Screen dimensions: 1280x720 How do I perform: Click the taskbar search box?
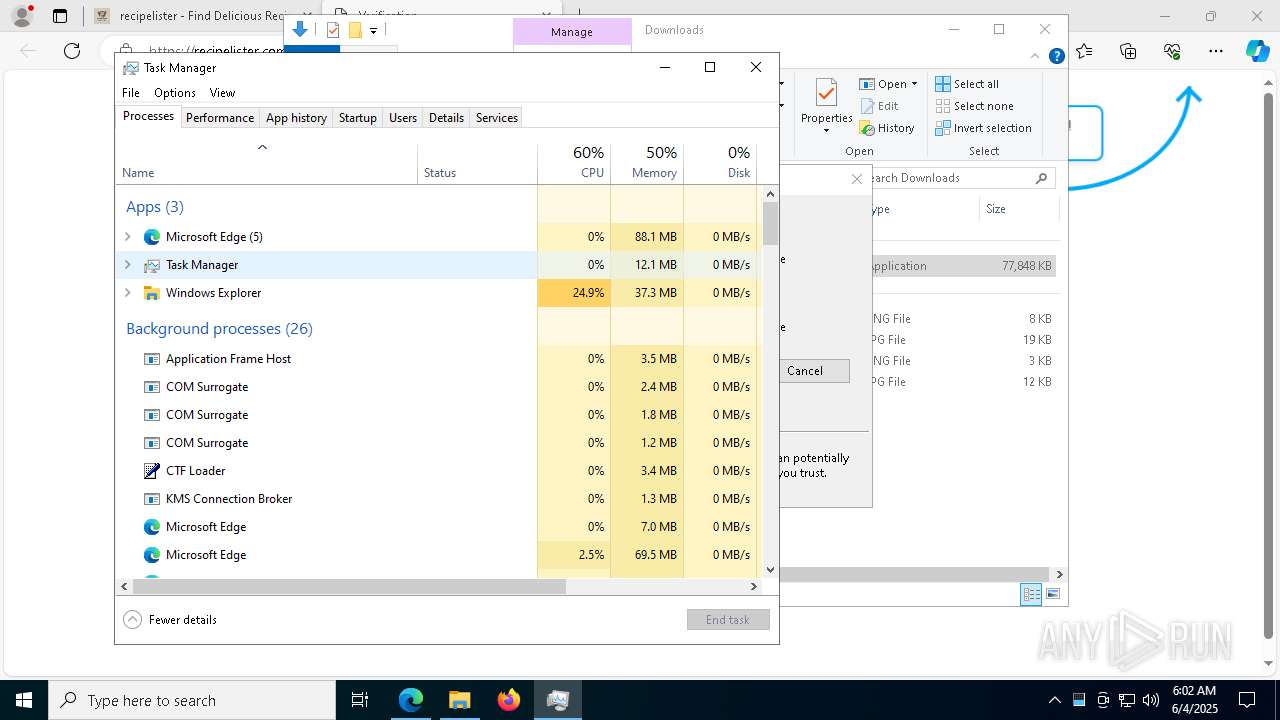point(191,700)
